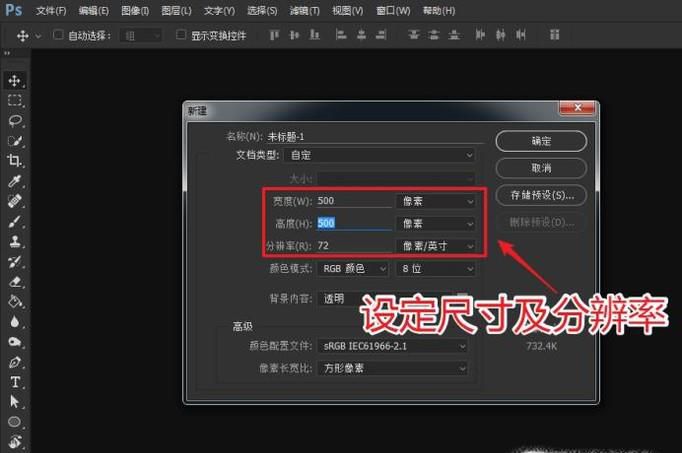Click the 分辨率(R) field showing 72
The height and width of the screenshot is (453, 682).
[354, 246]
